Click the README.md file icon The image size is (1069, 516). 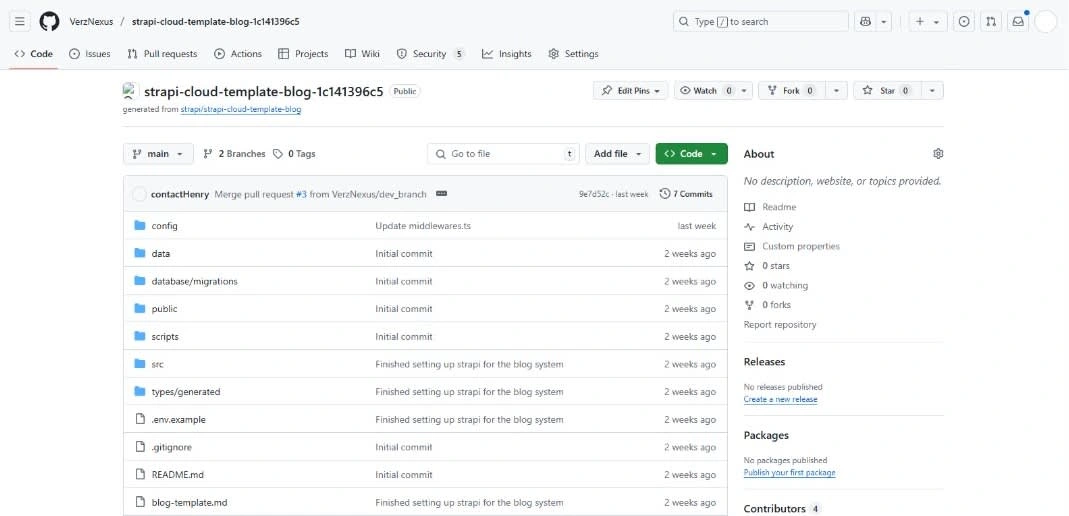[x=140, y=475]
